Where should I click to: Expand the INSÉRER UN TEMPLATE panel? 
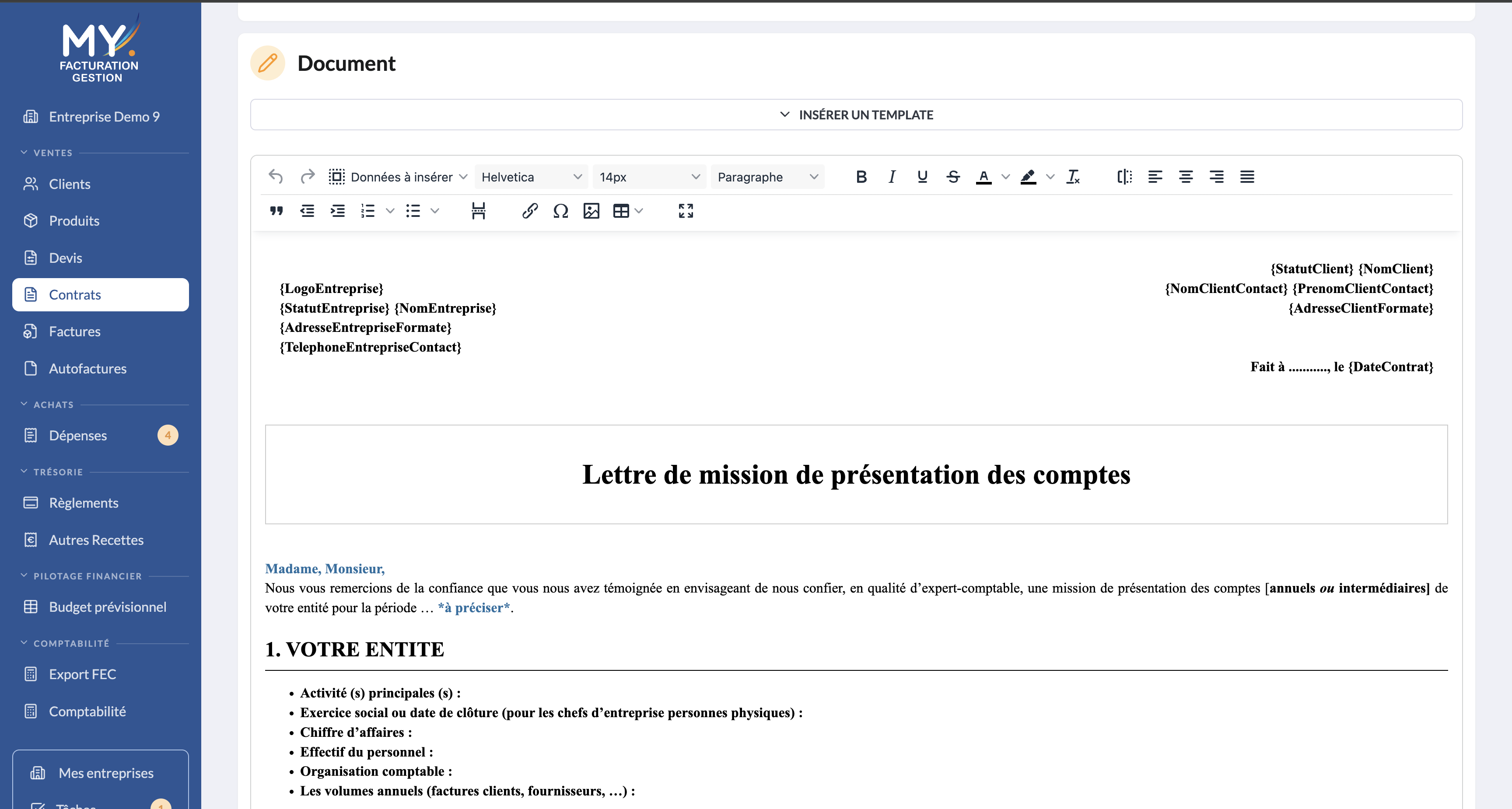[856, 115]
